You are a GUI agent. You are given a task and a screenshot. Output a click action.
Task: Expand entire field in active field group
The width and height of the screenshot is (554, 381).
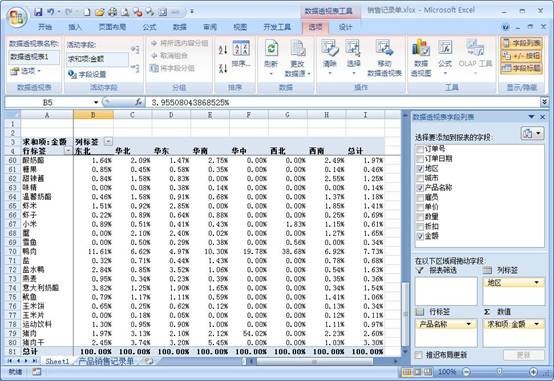pyautogui.click(x=135, y=50)
